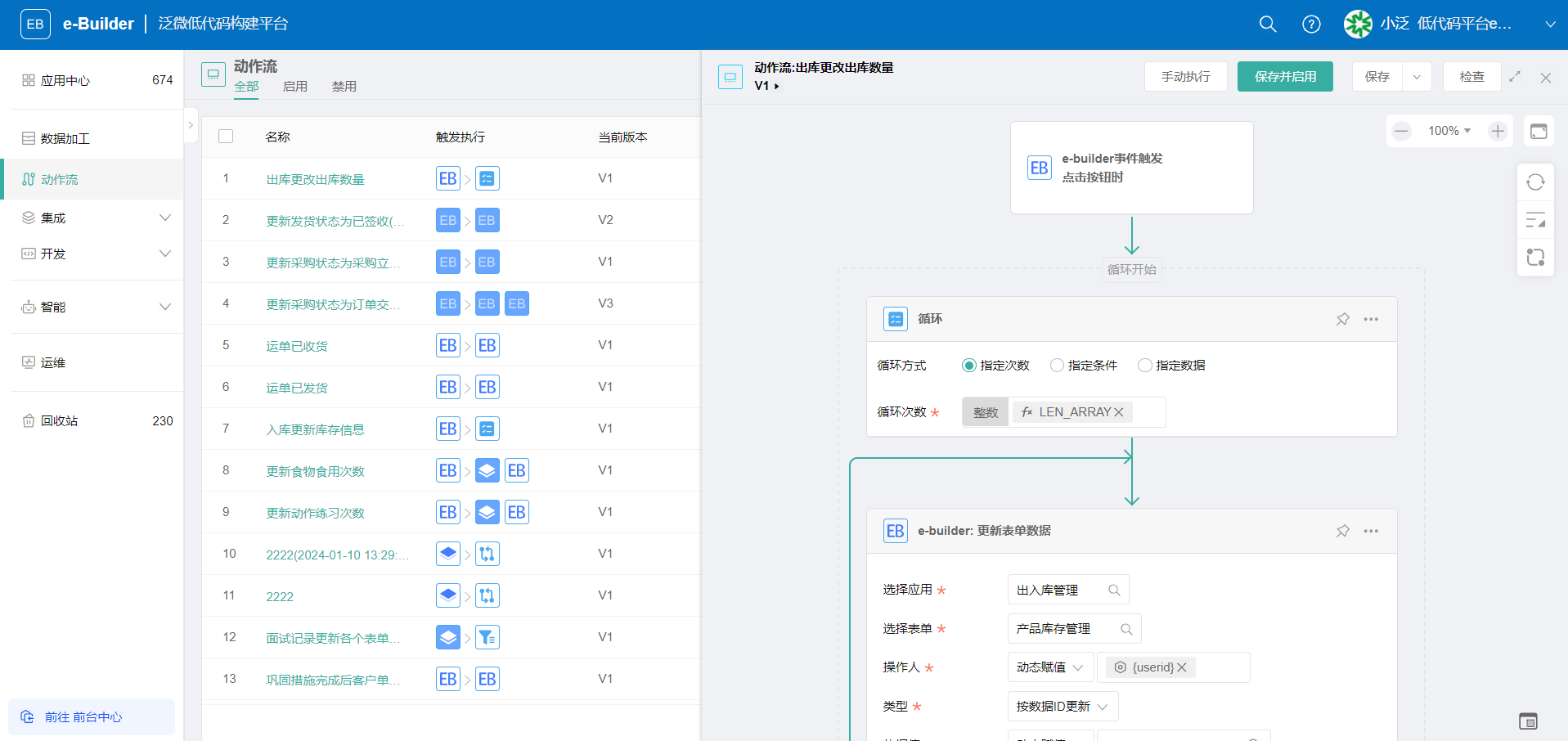Select the 指定次数 loop mode radio
This screenshot has width=1568, height=741.
point(969,366)
